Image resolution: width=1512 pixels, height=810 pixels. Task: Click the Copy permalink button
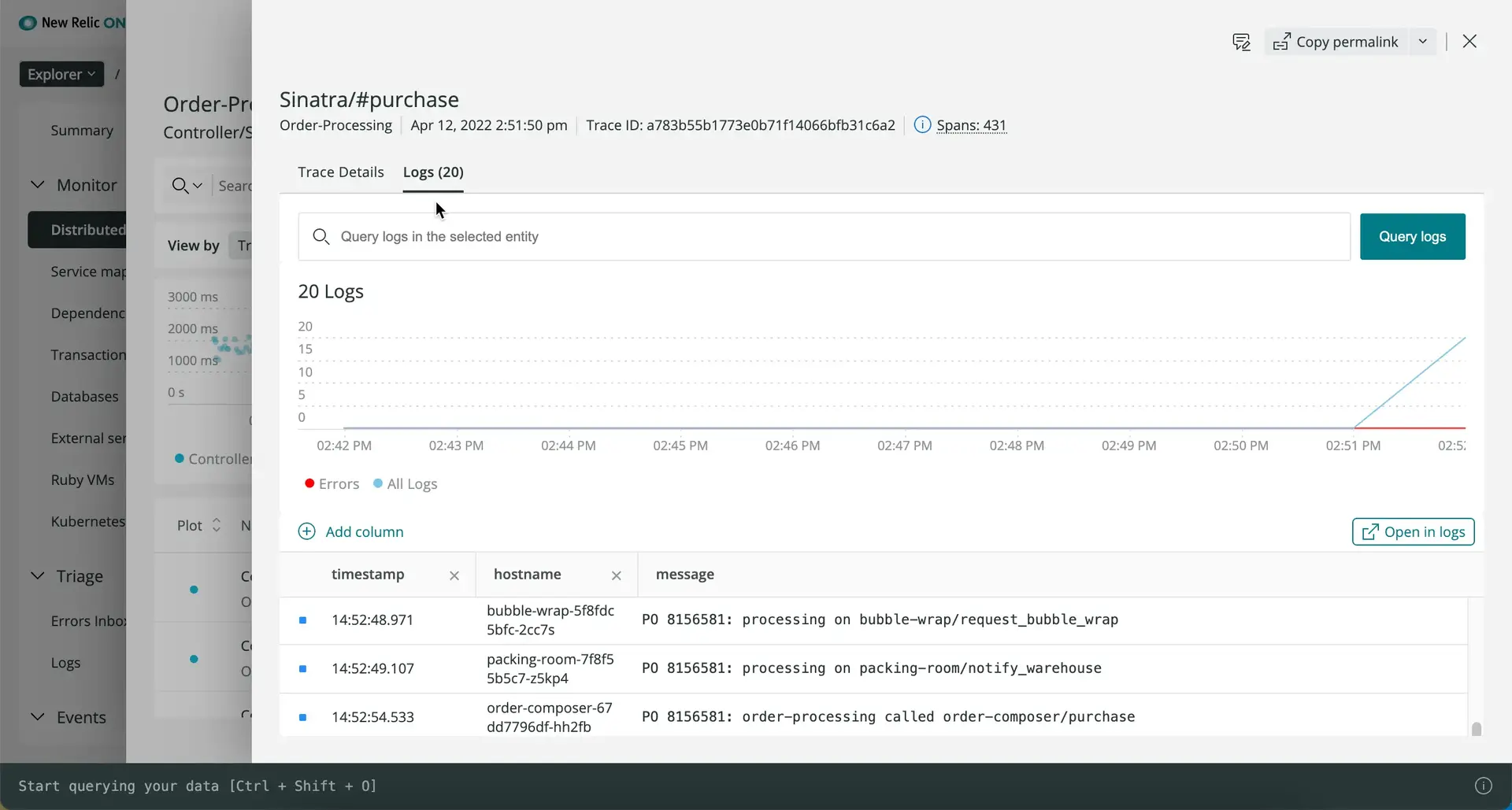[x=1336, y=42]
